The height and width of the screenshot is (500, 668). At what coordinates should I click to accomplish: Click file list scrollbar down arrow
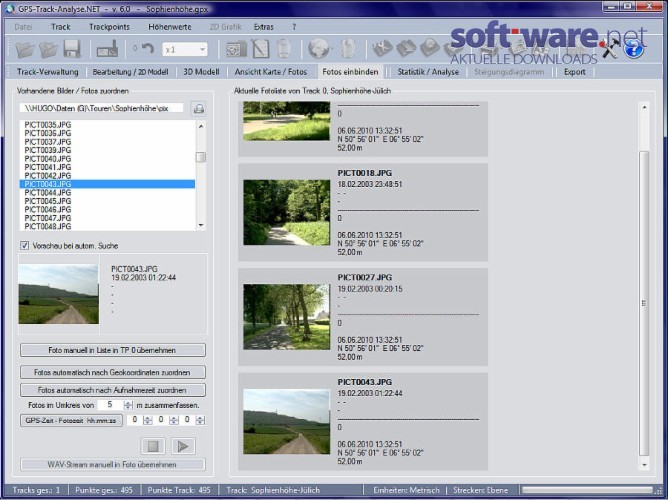coord(201,225)
